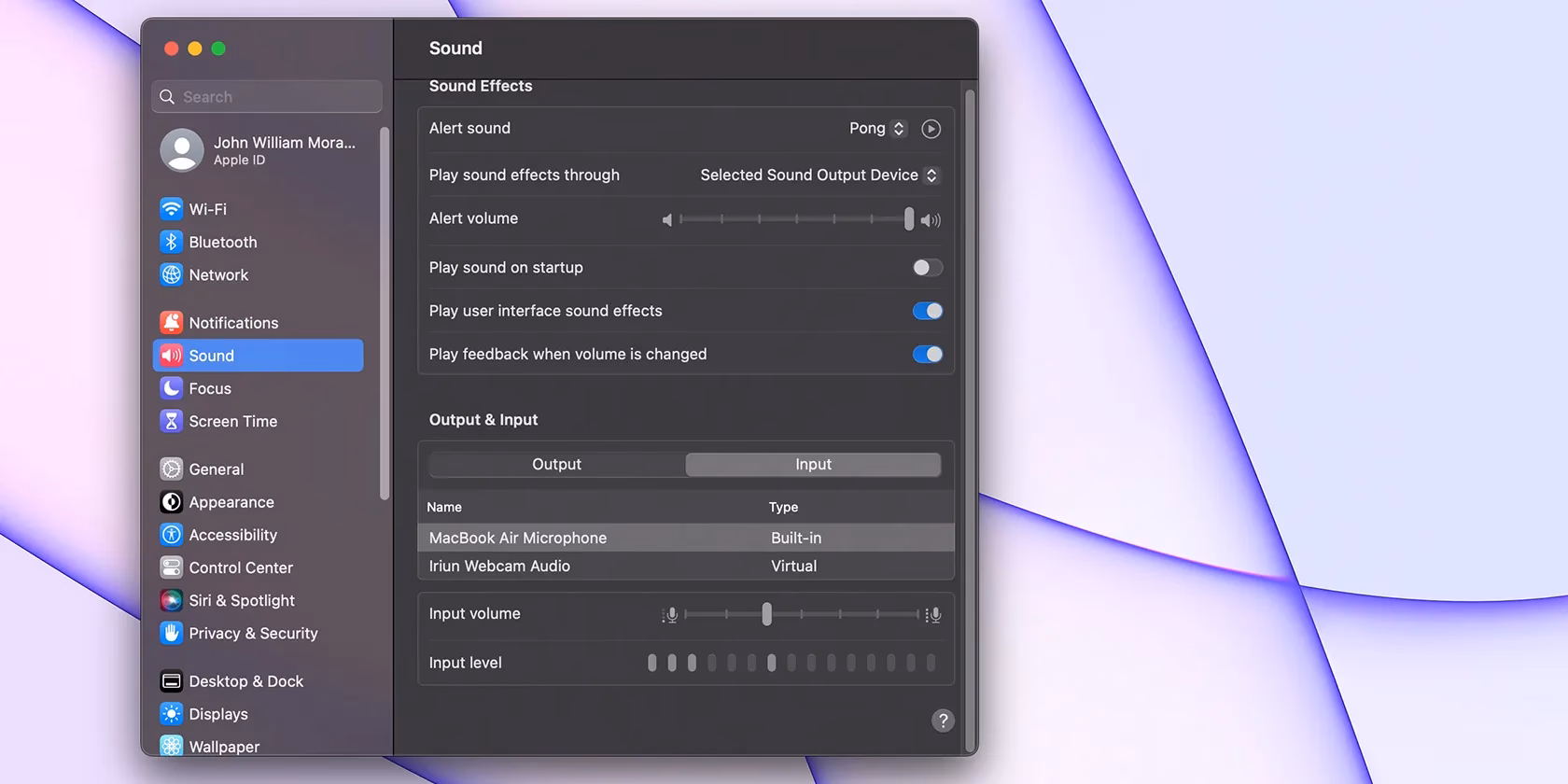Open Wi-Fi settings icon in sidebar

pyautogui.click(x=171, y=209)
